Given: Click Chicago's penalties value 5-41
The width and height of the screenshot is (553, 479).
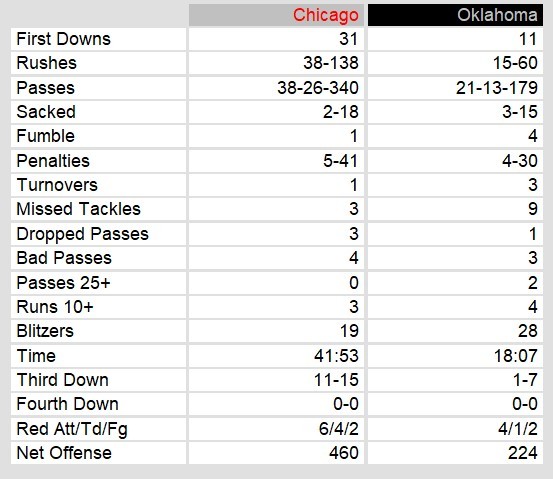Looking at the screenshot, I should (341, 161).
